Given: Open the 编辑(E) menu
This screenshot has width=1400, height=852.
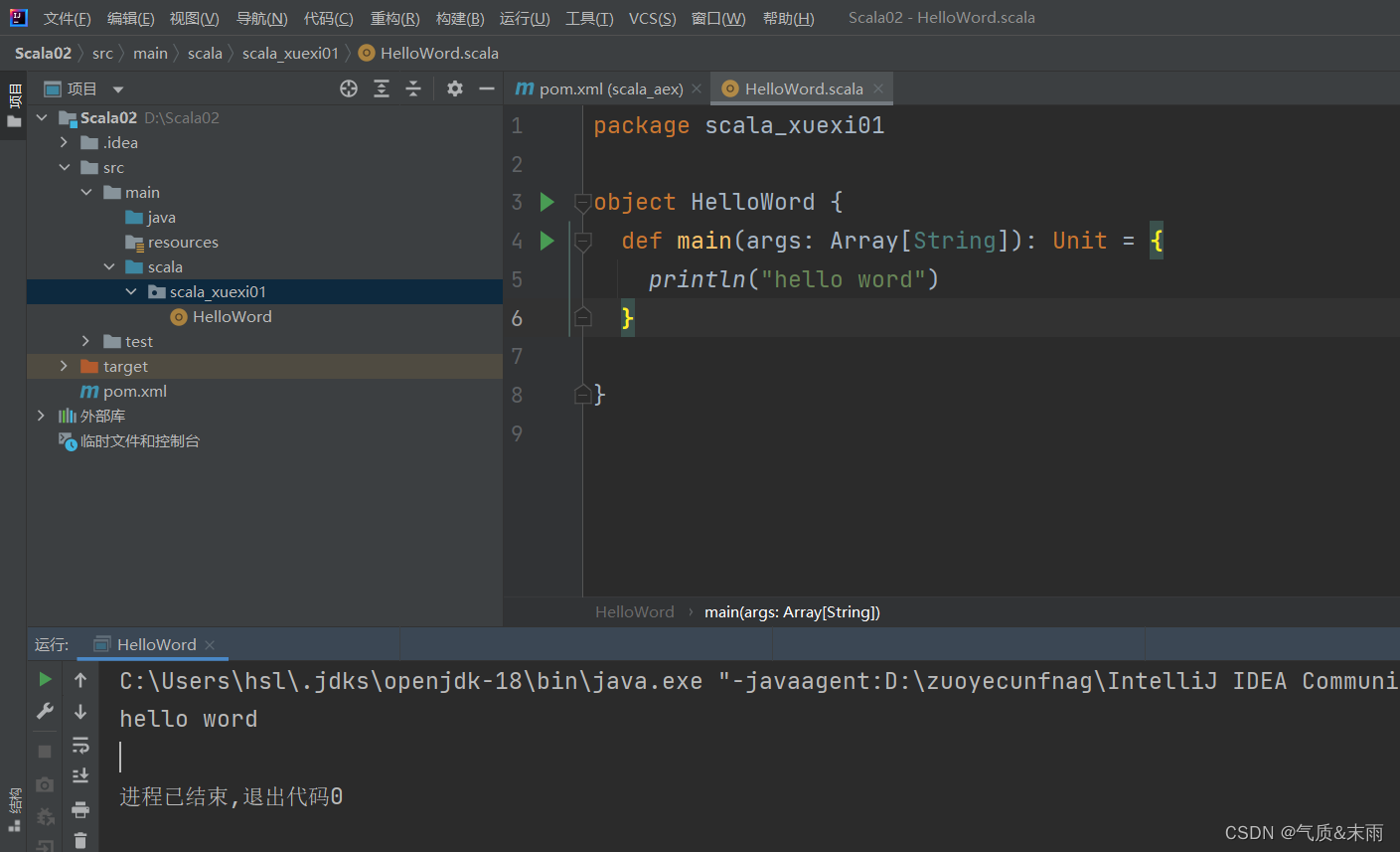Looking at the screenshot, I should click(x=131, y=18).
